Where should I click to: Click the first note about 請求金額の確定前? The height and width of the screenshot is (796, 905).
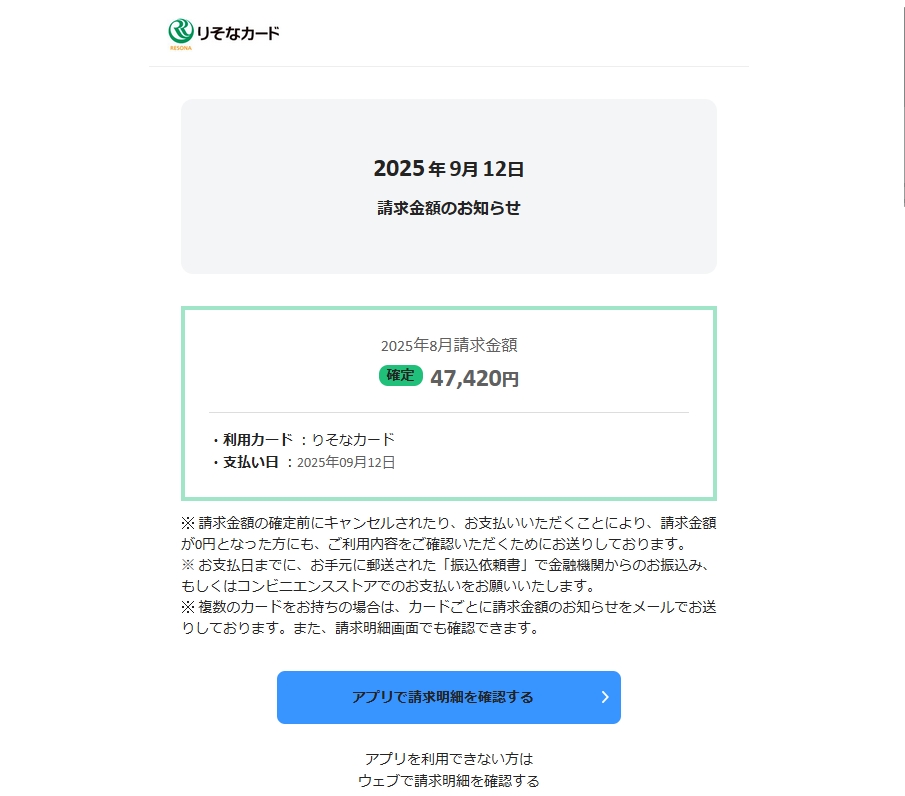448,533
